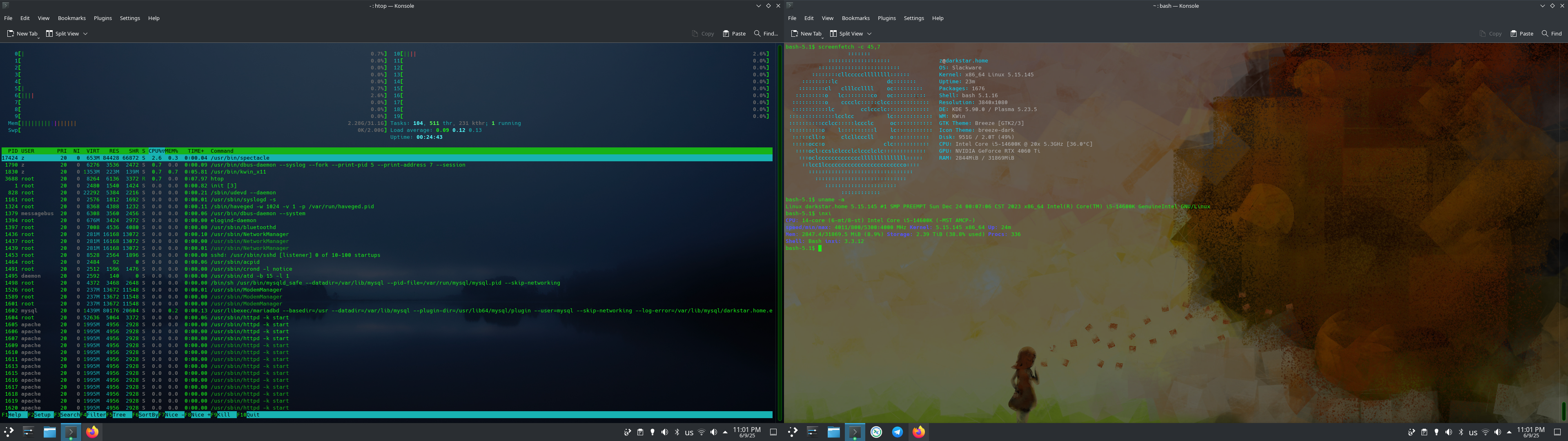Toggle htop tree view with F5 Tree
Screen dimensions: 1568x441
click(119, 415)
